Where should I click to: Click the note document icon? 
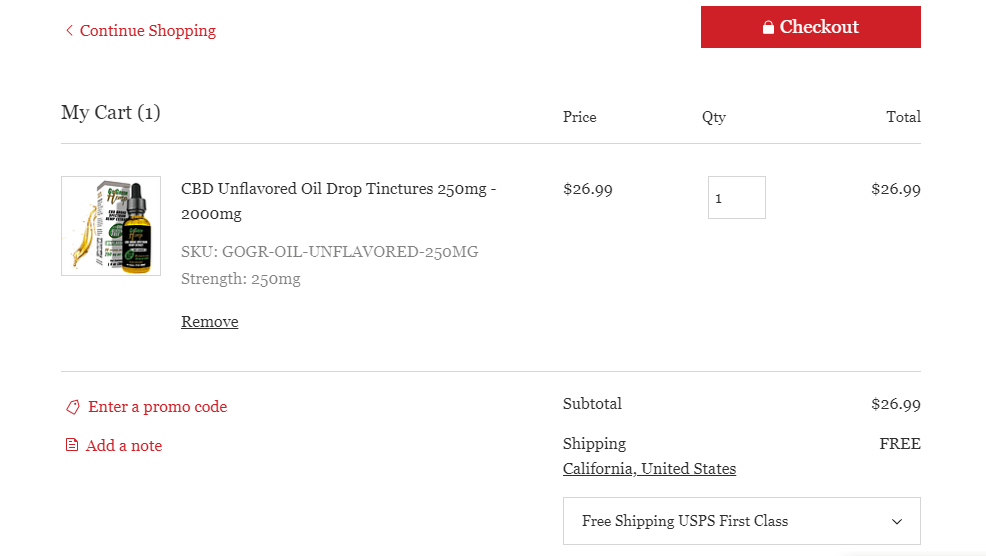click(72, 445)
